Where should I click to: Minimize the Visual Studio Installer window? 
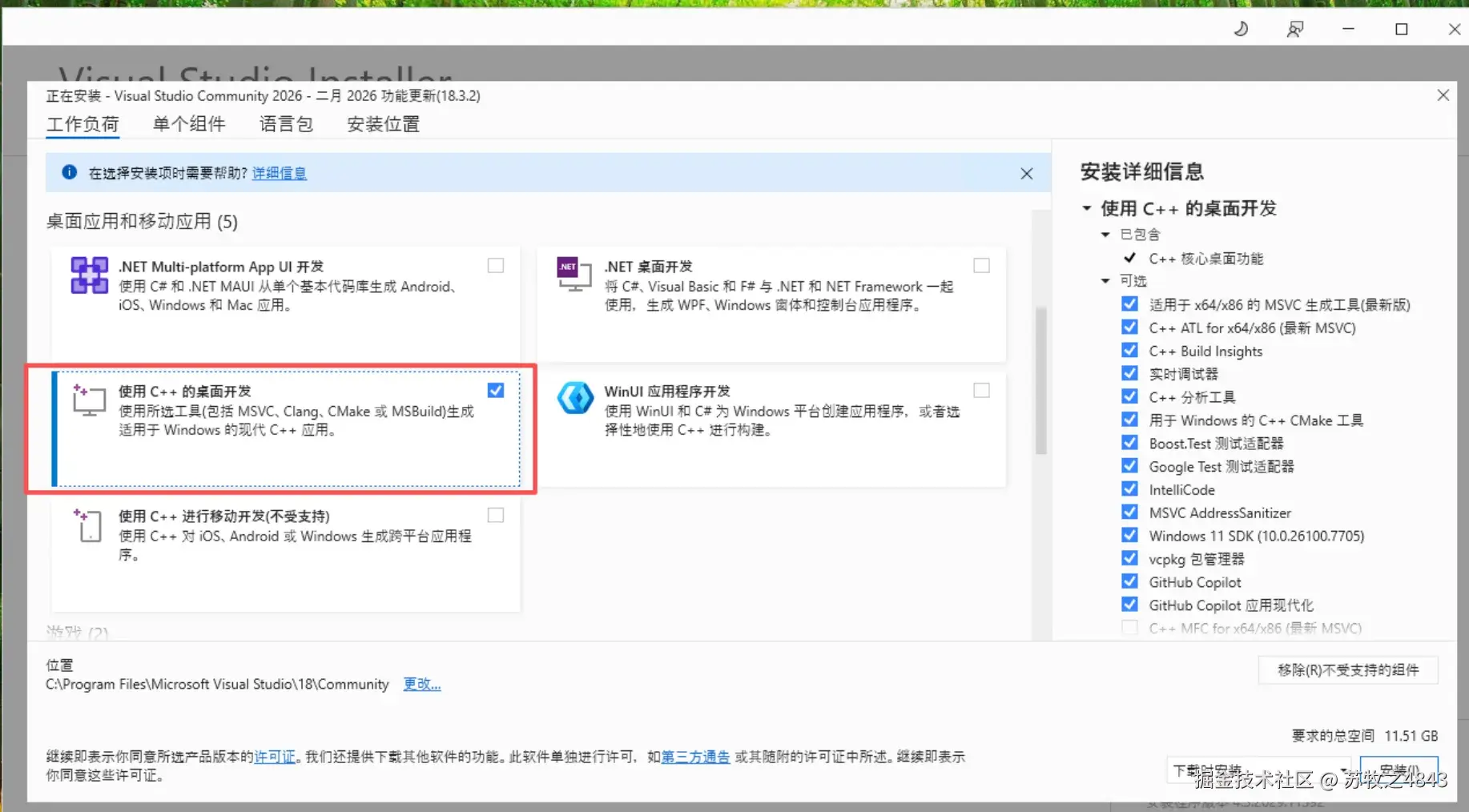(x=1348, y=29)
